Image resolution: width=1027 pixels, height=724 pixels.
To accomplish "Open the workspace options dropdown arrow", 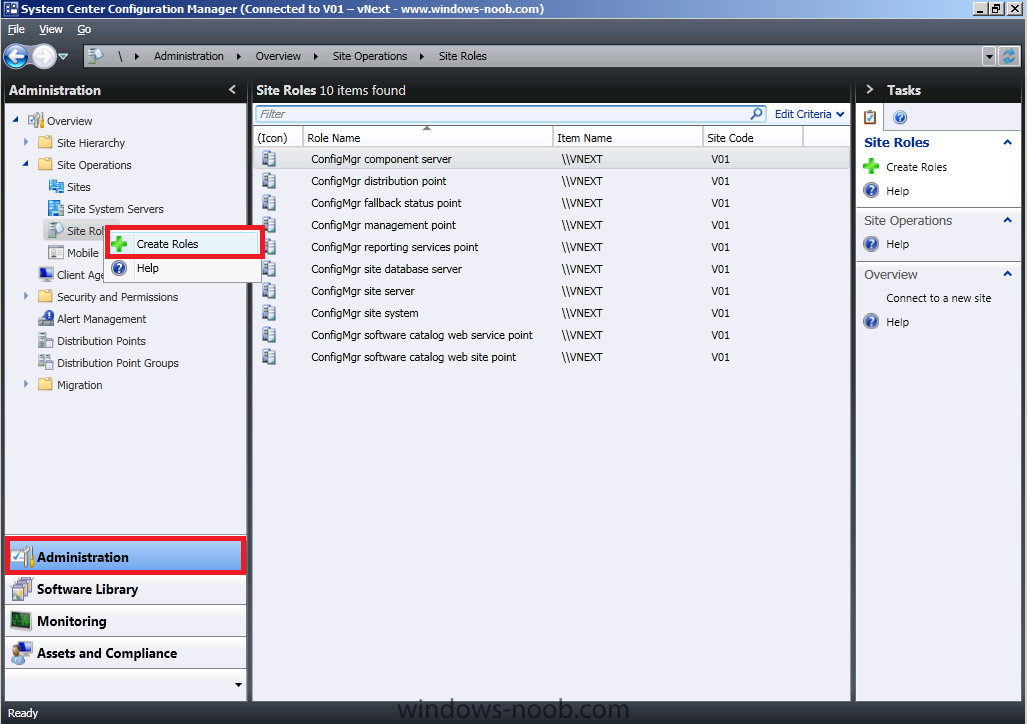I will (238, 685).
